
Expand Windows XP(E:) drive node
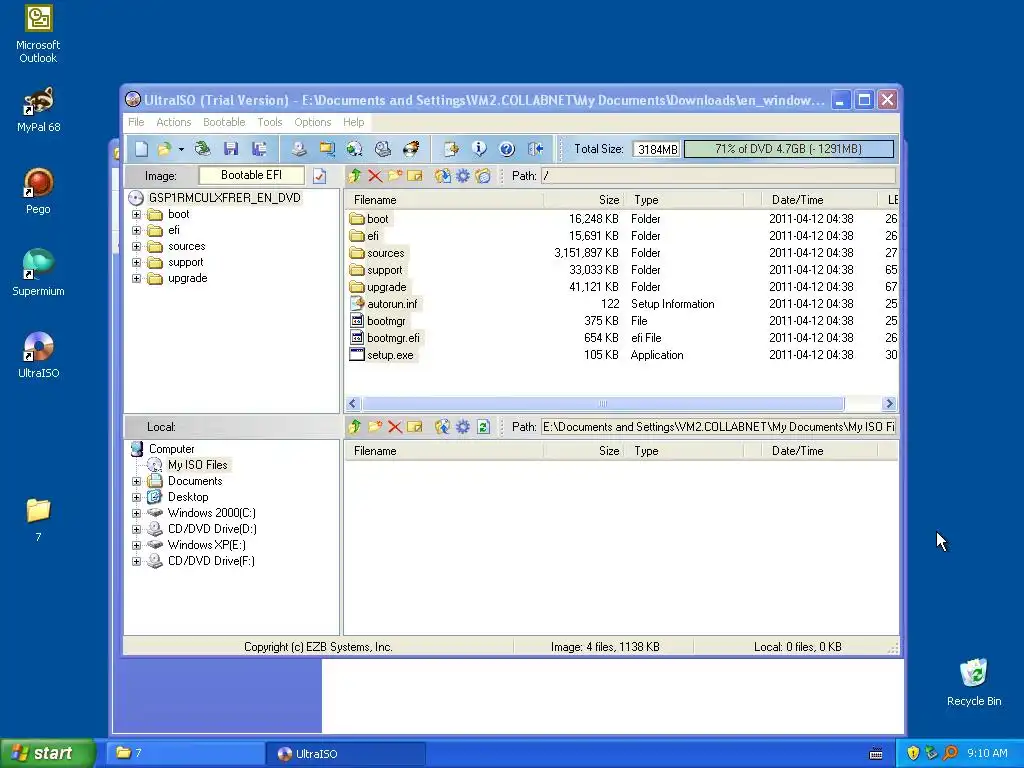pos(136,545)
